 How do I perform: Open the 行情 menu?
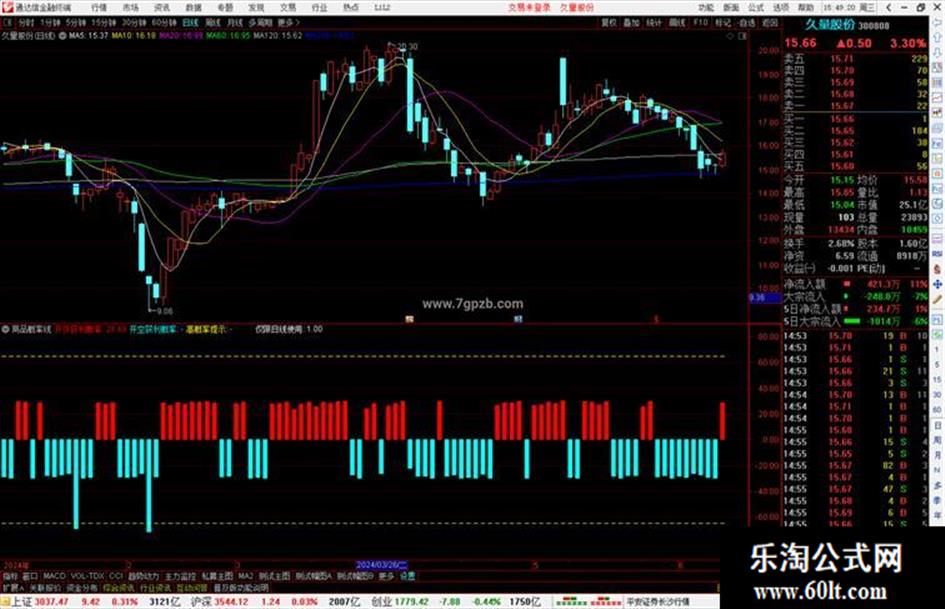coord(99,7)
